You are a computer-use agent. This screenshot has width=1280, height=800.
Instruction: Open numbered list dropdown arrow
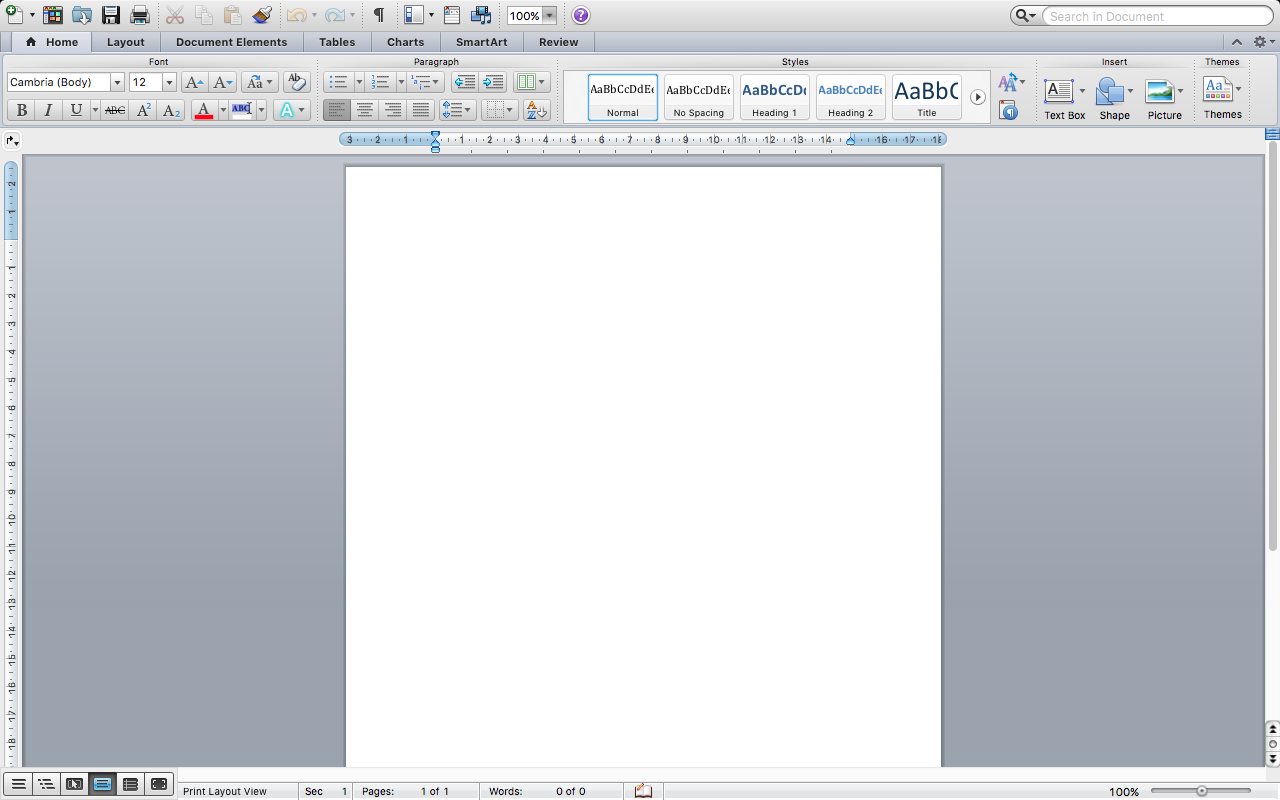tap(400, 83)
